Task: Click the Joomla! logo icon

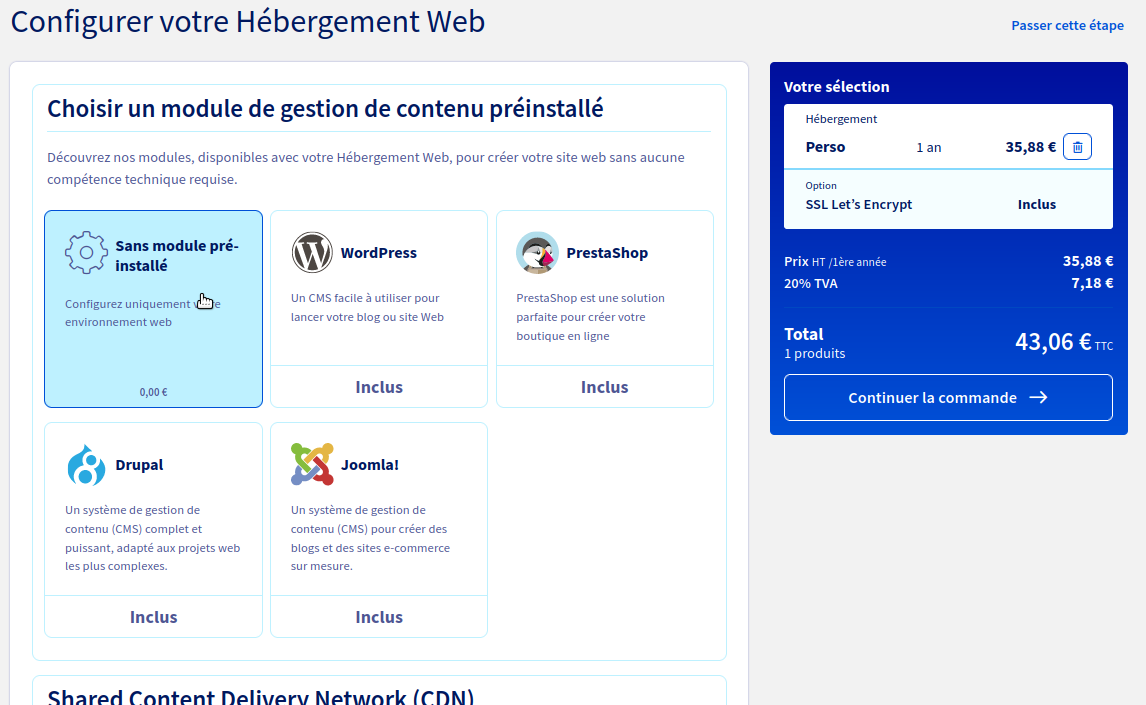Action: tap(312, 465)
